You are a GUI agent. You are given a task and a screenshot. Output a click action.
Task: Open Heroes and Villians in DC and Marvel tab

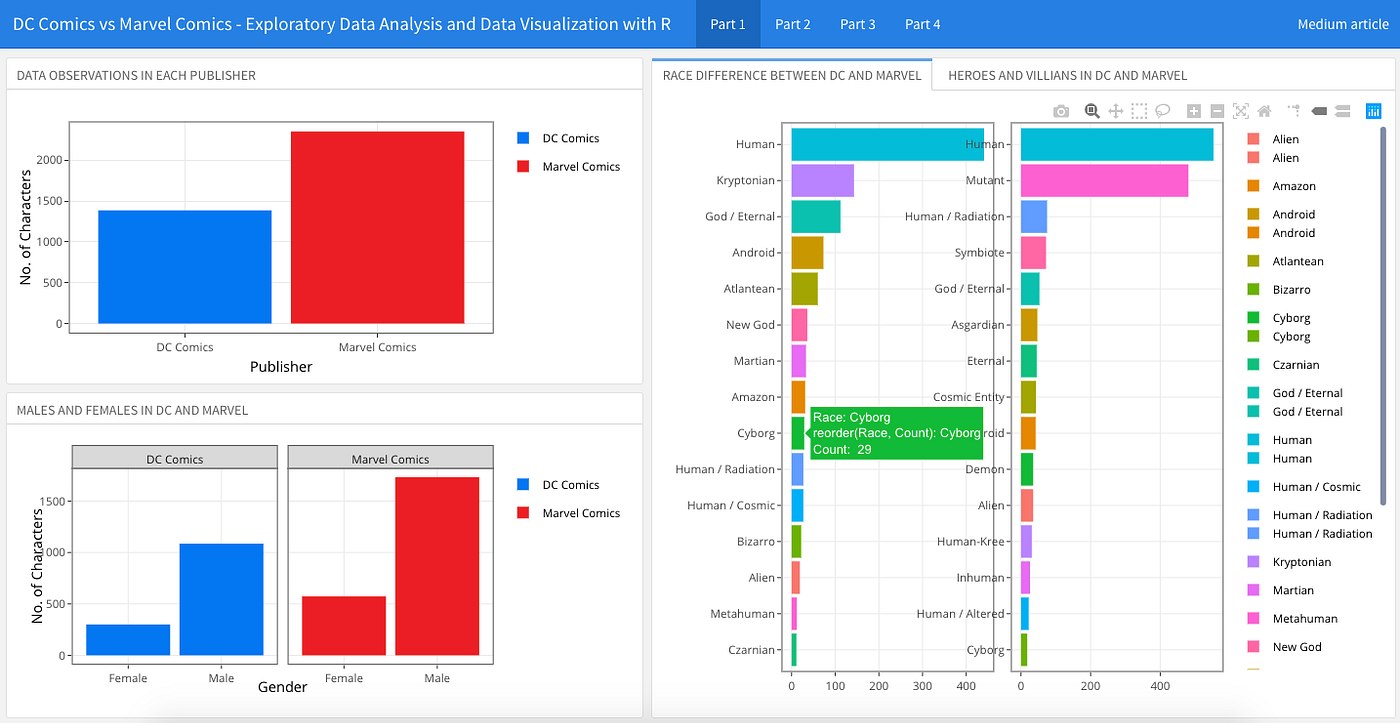click(1067, 75)
